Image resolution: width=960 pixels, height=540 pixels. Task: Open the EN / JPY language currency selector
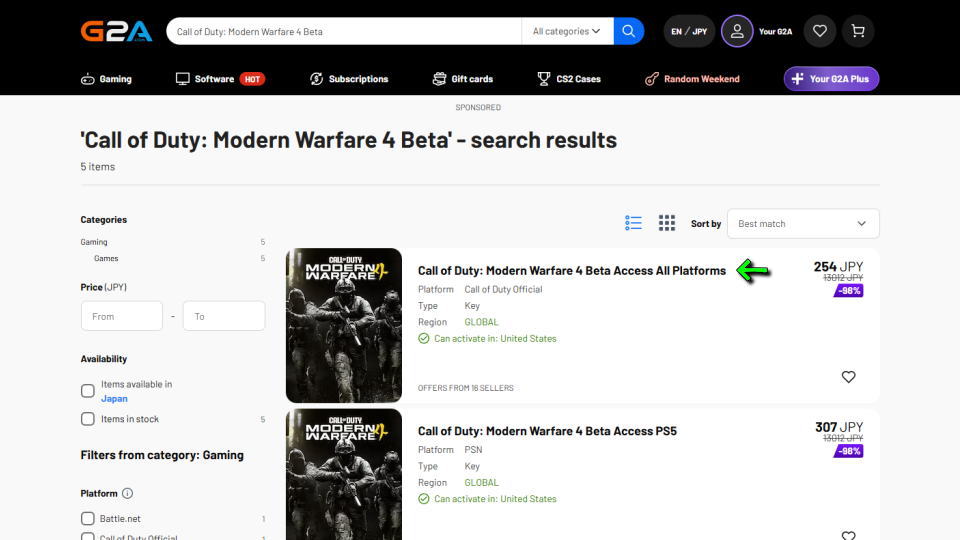[689, 31]
